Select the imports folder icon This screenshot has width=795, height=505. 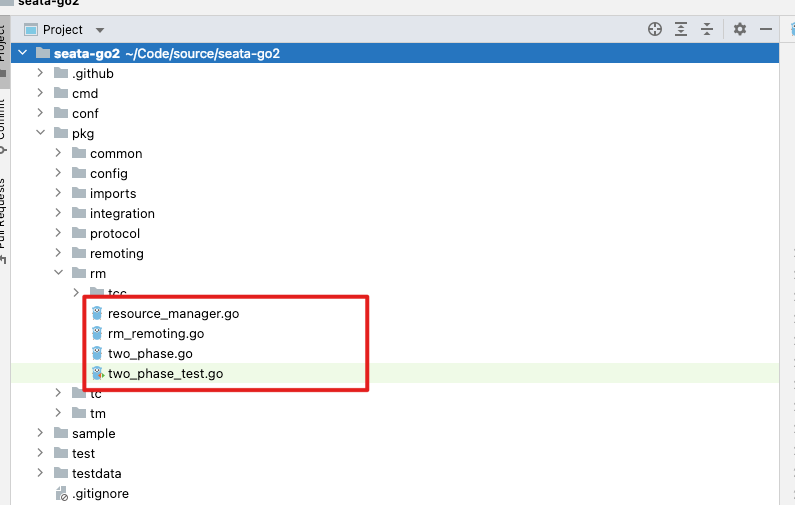click(79, 193)
